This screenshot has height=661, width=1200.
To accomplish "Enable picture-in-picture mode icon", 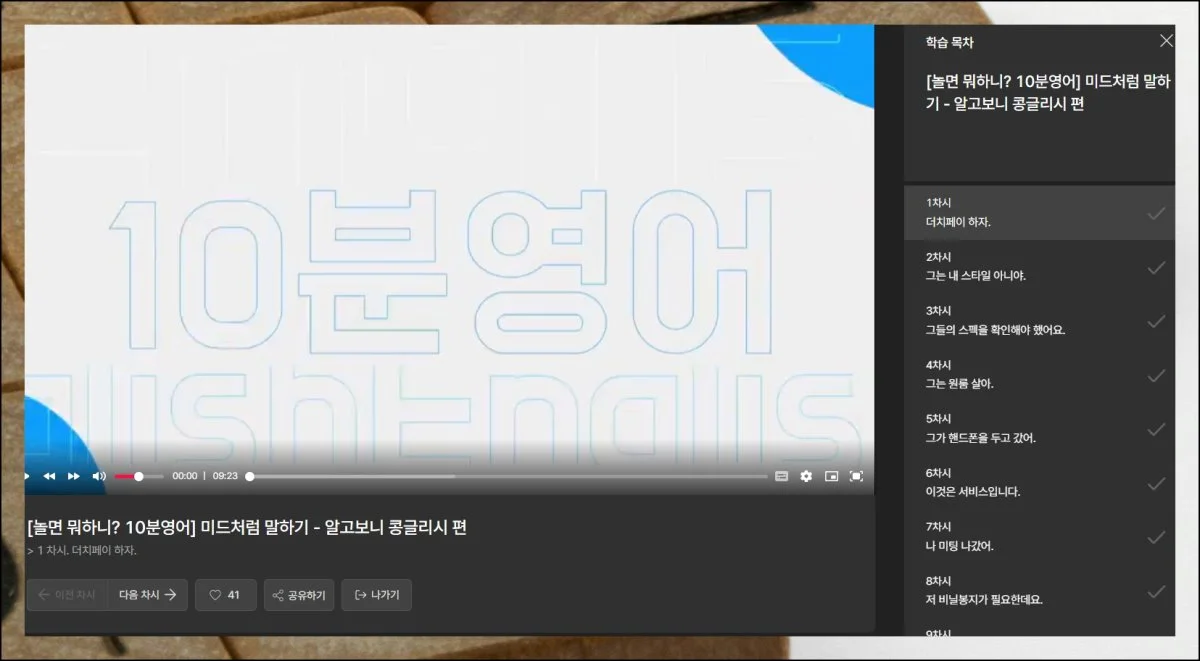I will click(x=831, y=476).
